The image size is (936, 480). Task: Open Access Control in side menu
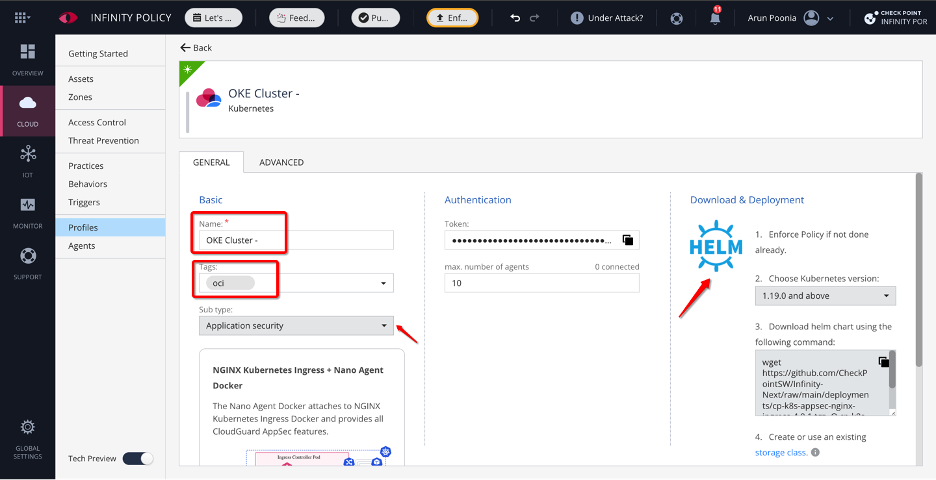coord(97,122)
